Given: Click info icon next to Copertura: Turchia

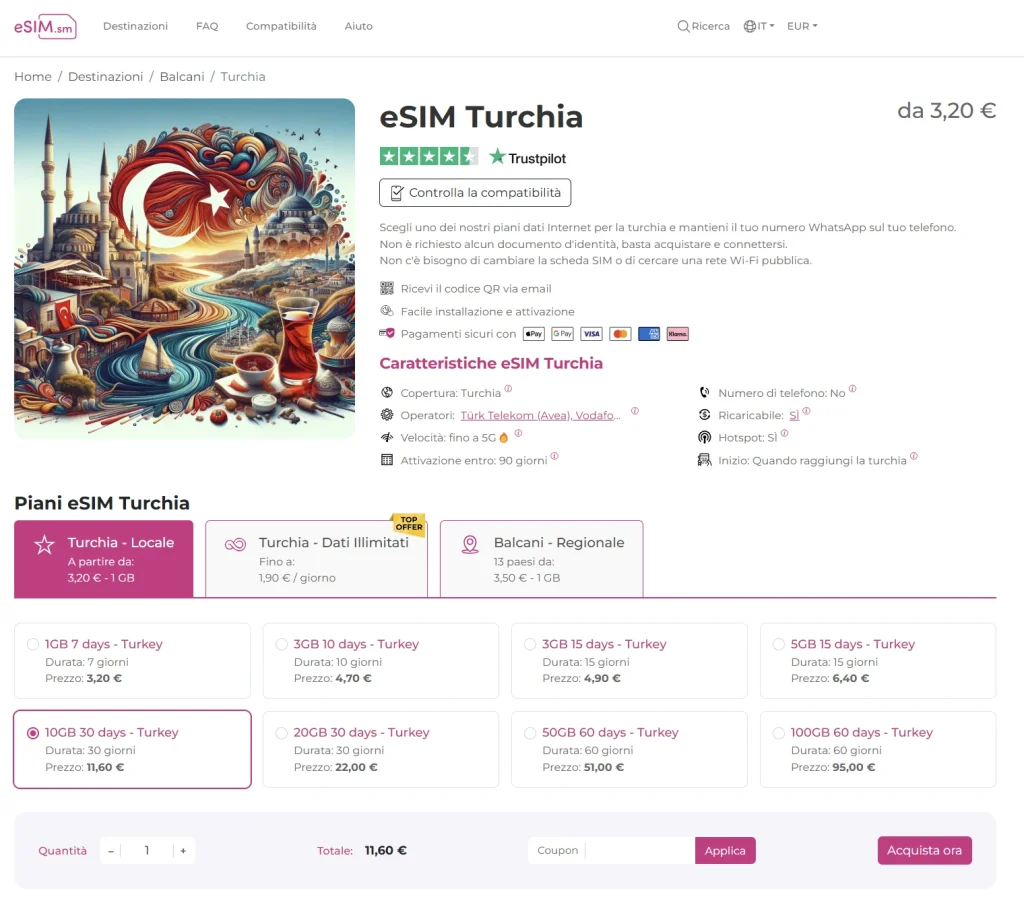Looking at the screenshot, I should (x=508, y=388).
